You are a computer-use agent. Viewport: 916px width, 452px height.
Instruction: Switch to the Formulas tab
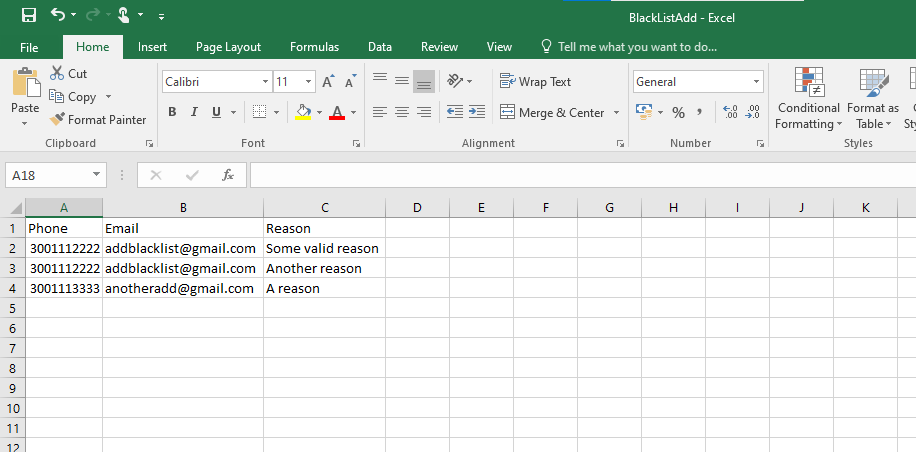pyautogui.click(x=314, y=47)
